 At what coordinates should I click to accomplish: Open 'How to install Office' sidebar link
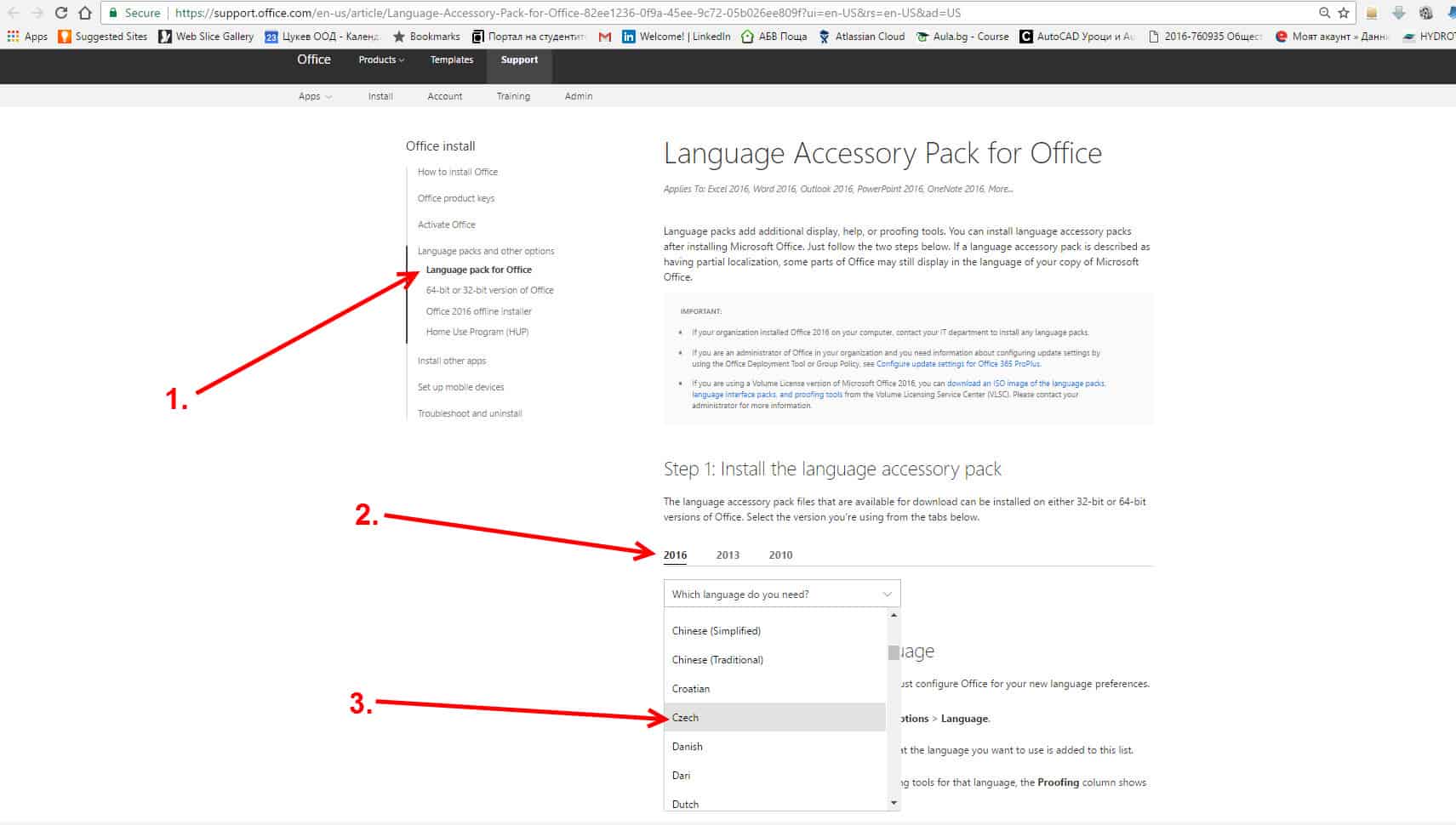coord(458,172)
